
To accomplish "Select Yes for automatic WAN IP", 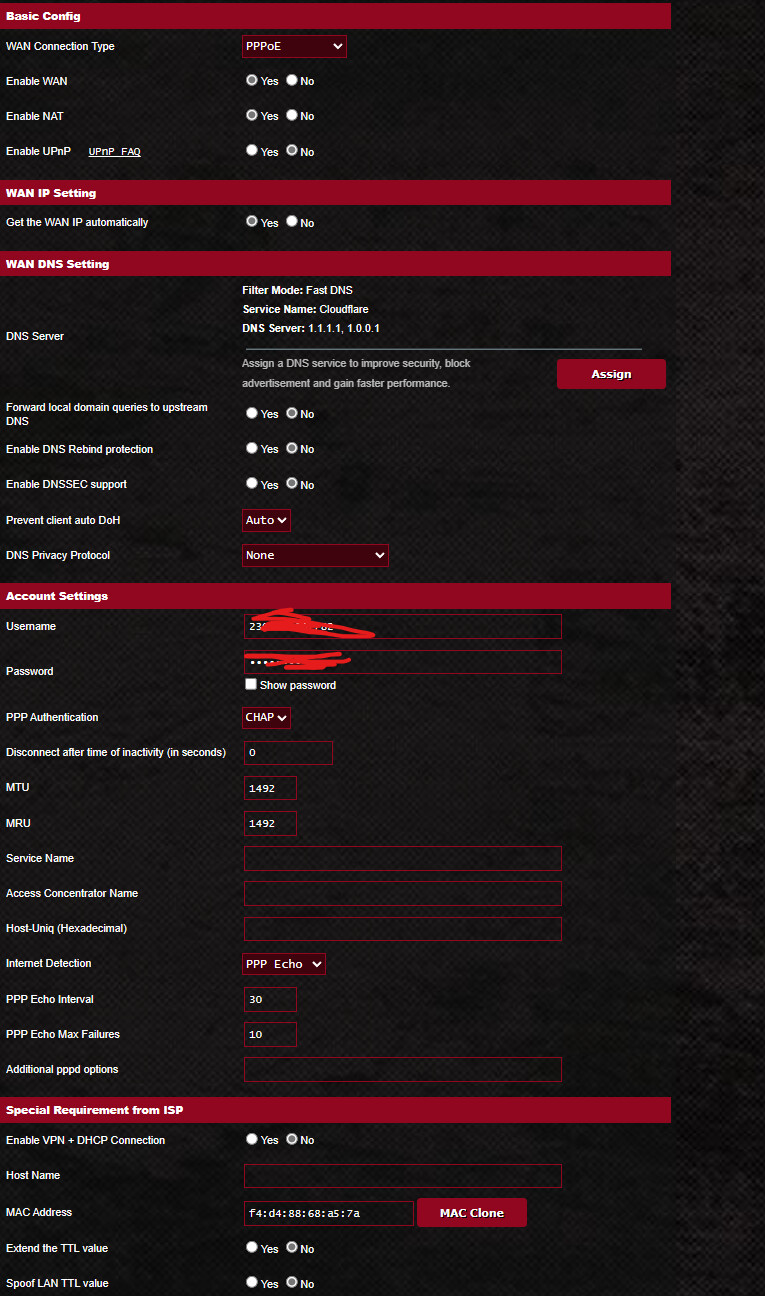I will [x=252, y=221].
